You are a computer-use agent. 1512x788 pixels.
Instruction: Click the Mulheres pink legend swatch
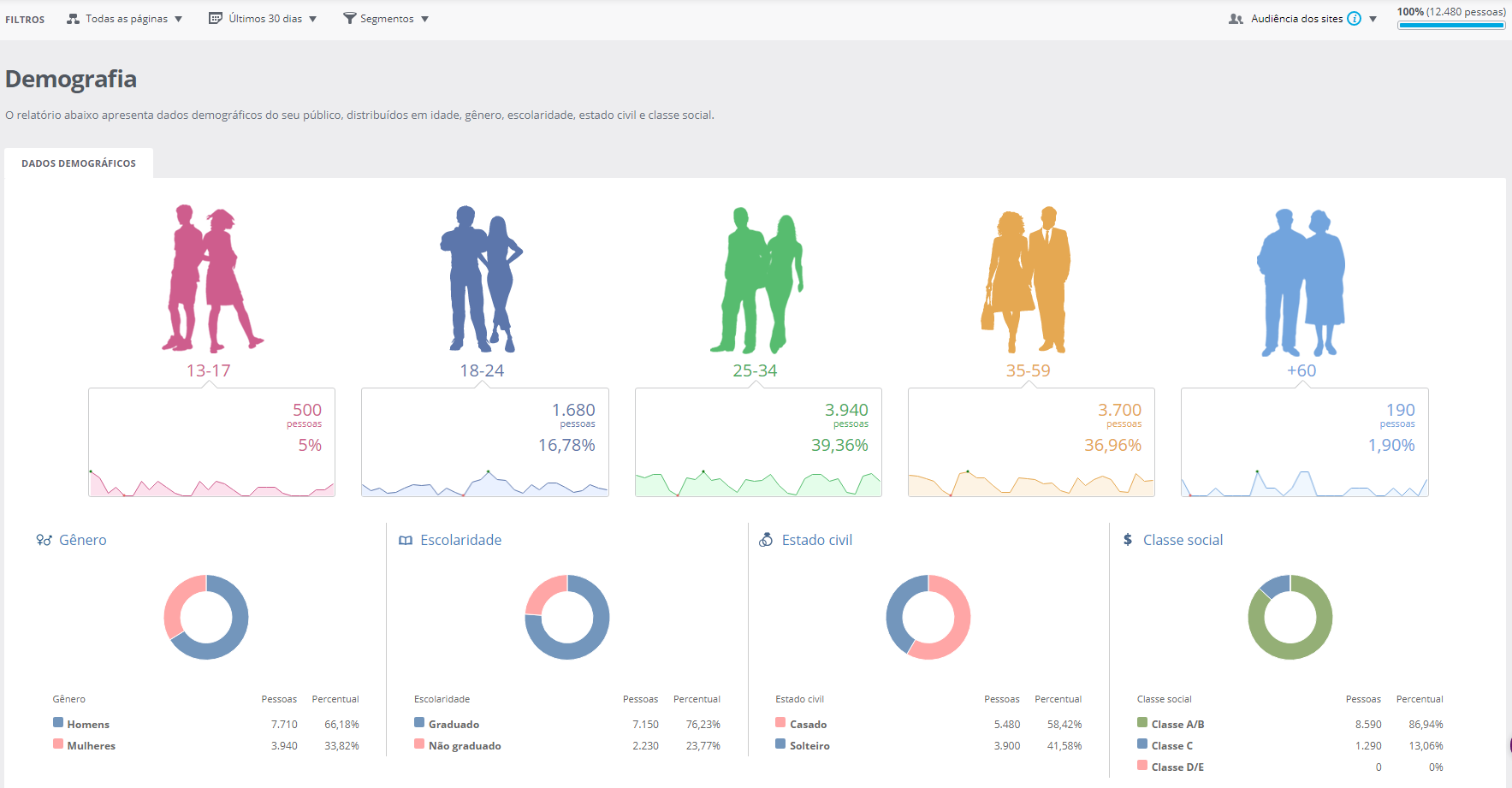click(58, 744)
